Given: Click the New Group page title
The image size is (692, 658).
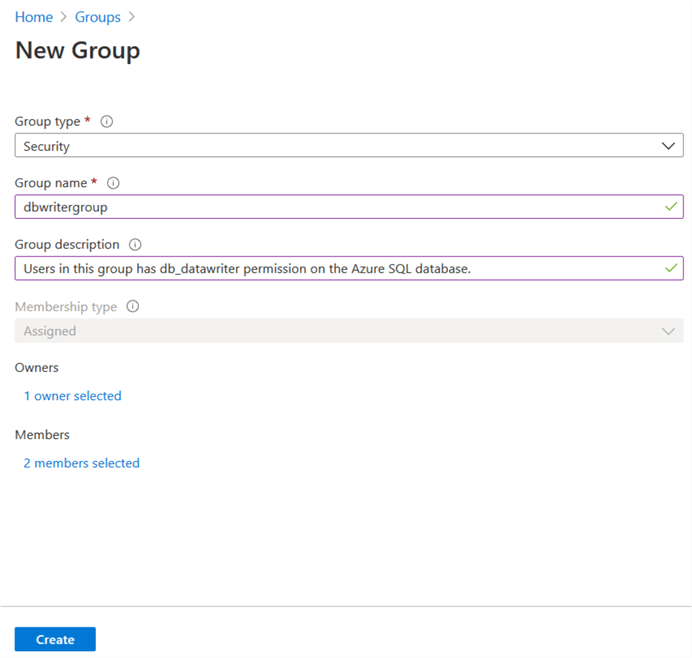Looking at the screenshot, I should coord(77,50).
